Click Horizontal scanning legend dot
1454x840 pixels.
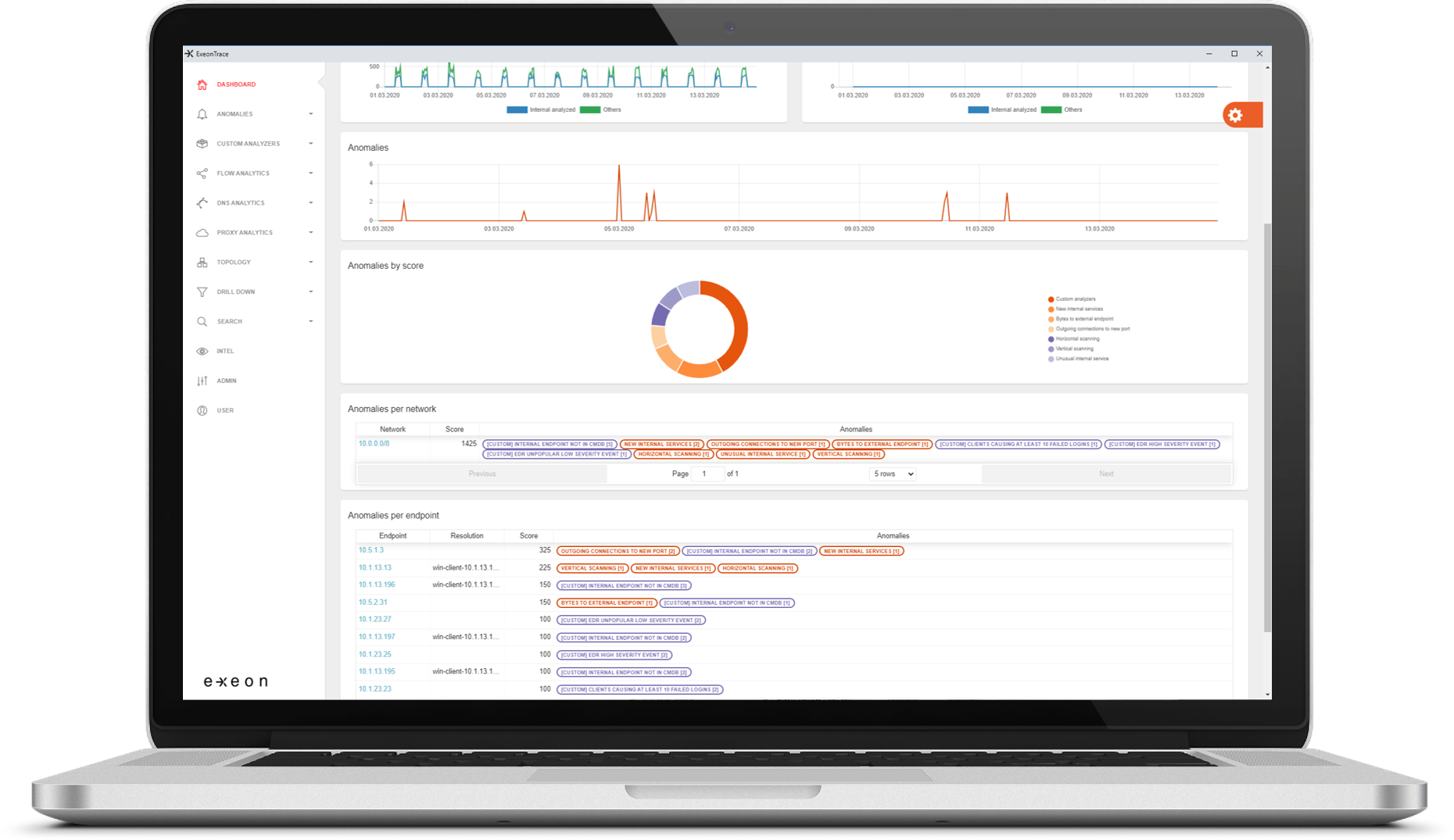(x=1051, y=339)
